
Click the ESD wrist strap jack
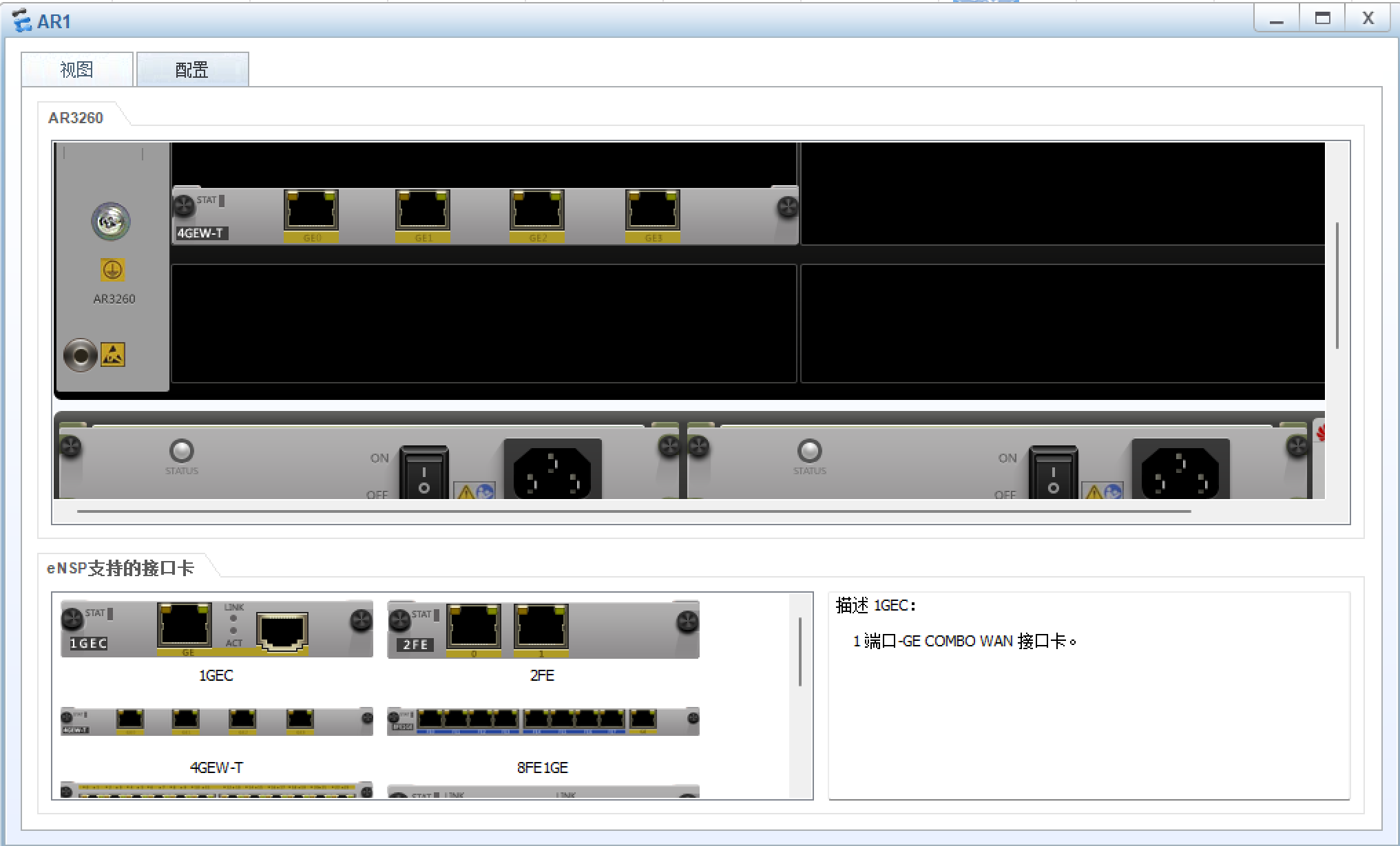(81, 355)
